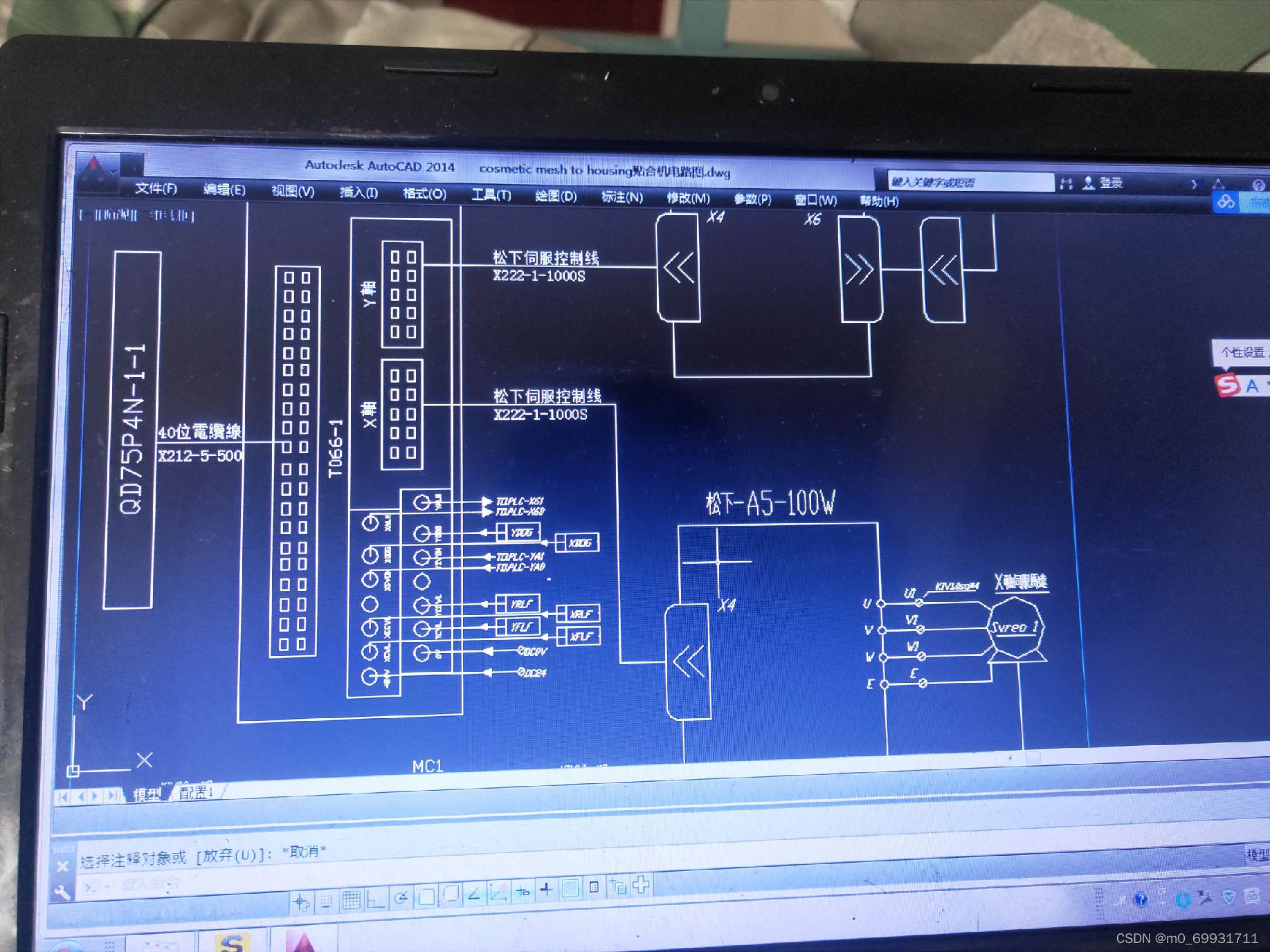Jump to first layout tab arrow
This screenshot has height=952, width=1270.
[x=64, y=797]
